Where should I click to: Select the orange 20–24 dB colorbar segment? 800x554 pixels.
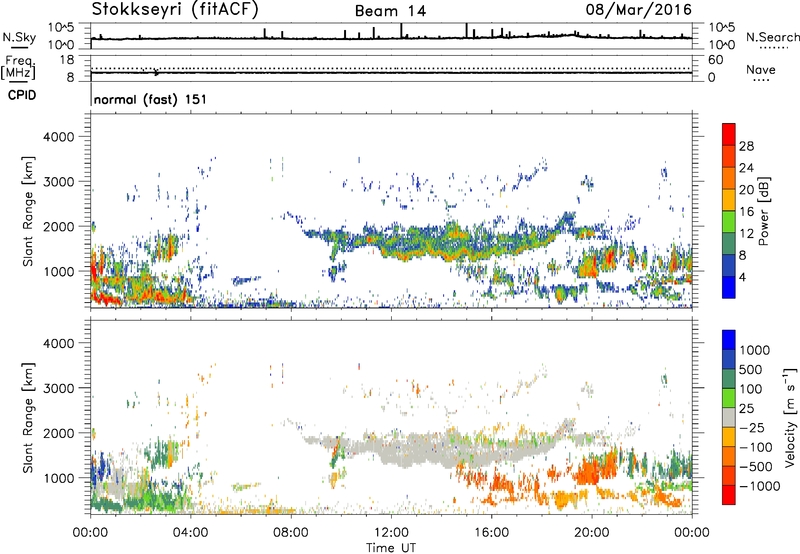pos(729,179)
